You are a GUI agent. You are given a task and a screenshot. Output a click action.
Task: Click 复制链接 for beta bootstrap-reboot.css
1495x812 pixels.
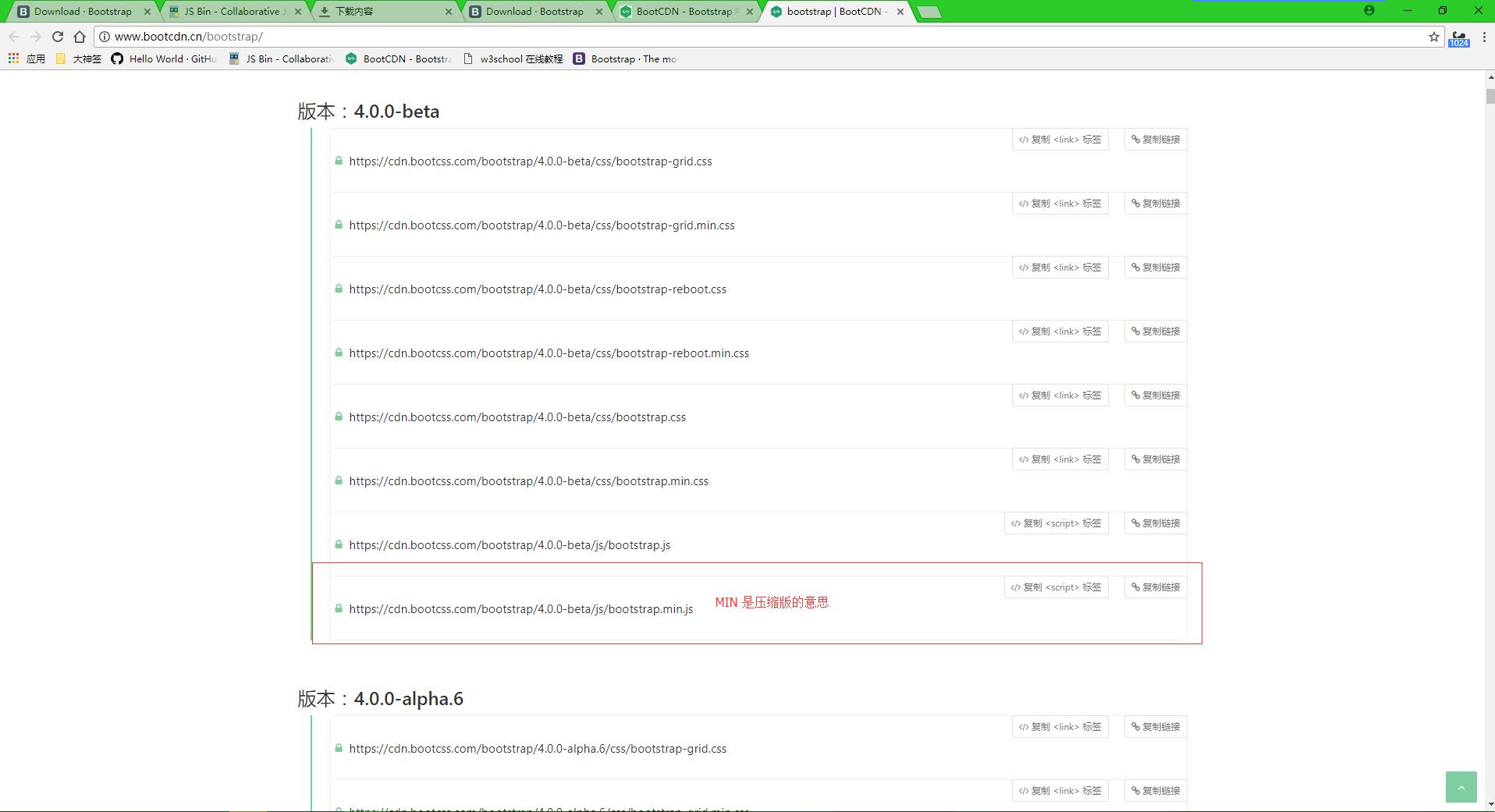point(1156,268)
